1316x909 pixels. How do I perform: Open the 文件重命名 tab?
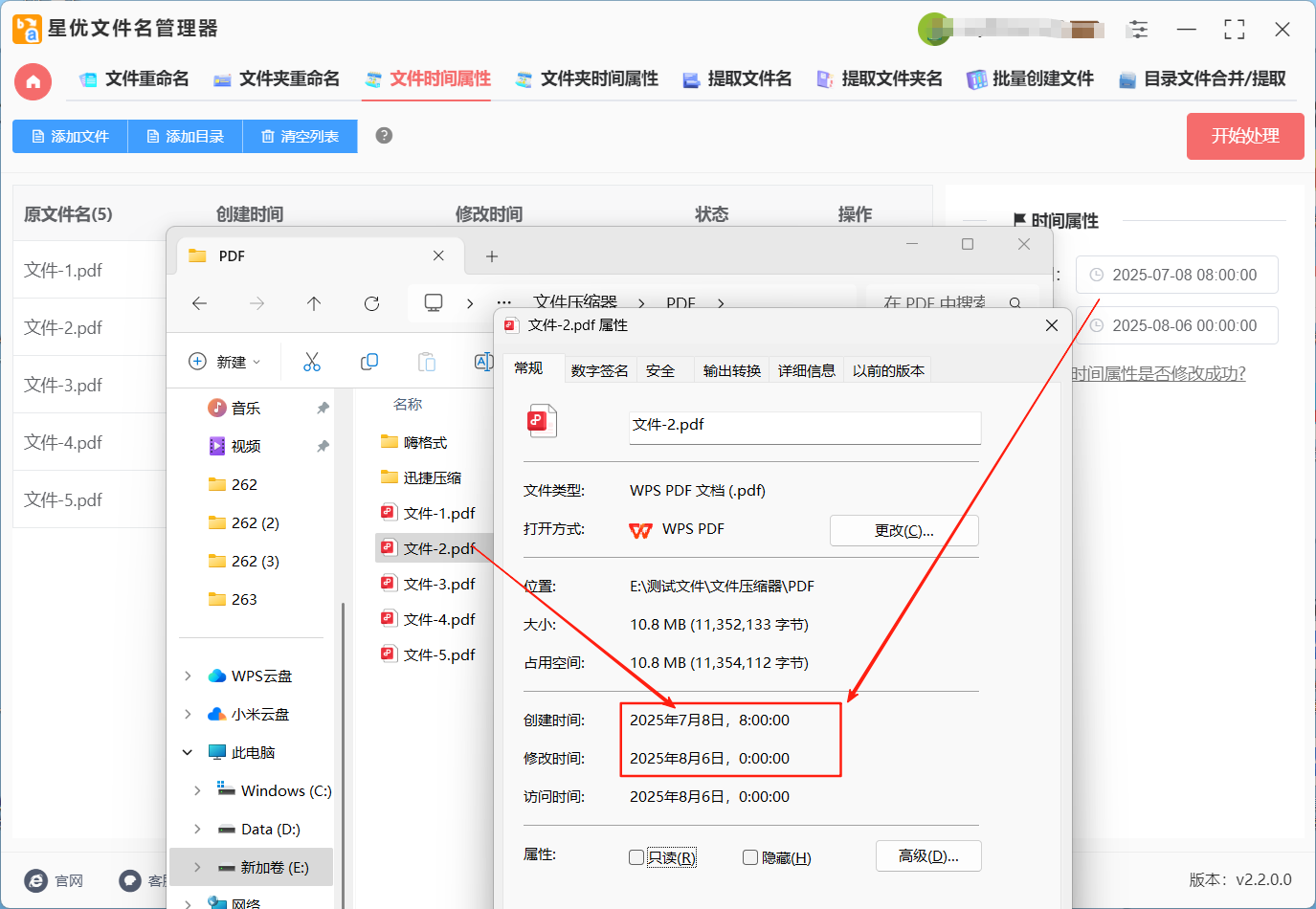pyautogui.click(x=134, y=79)
